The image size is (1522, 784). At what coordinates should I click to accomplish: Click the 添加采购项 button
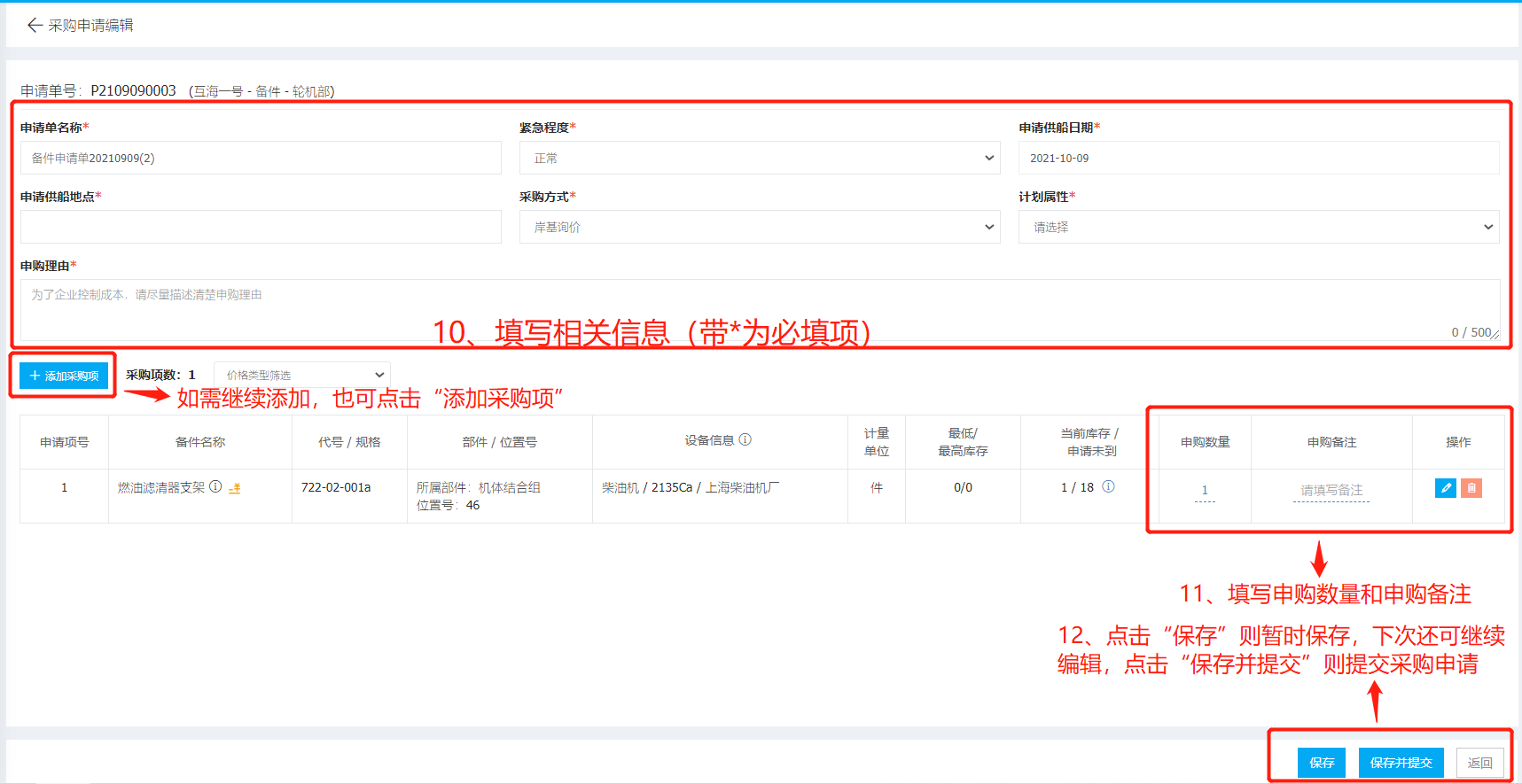(64, 376)
